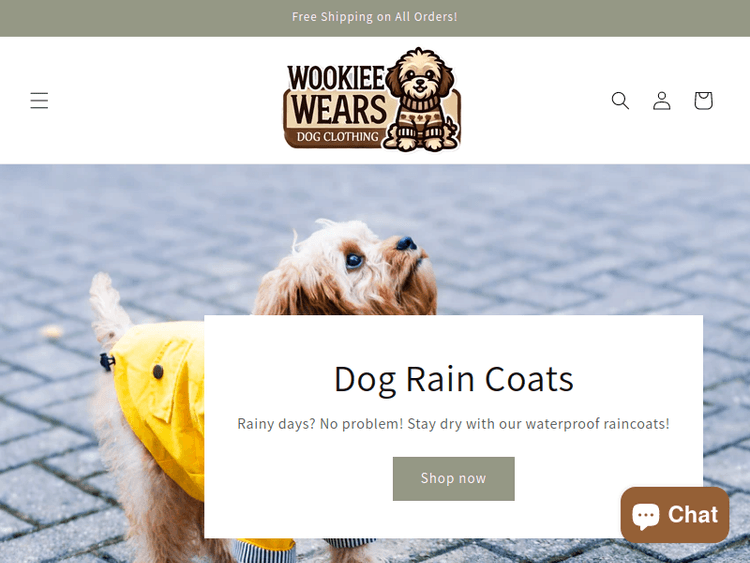
Task: Click the WEARS word in the logo
Action: click(339, 110)
